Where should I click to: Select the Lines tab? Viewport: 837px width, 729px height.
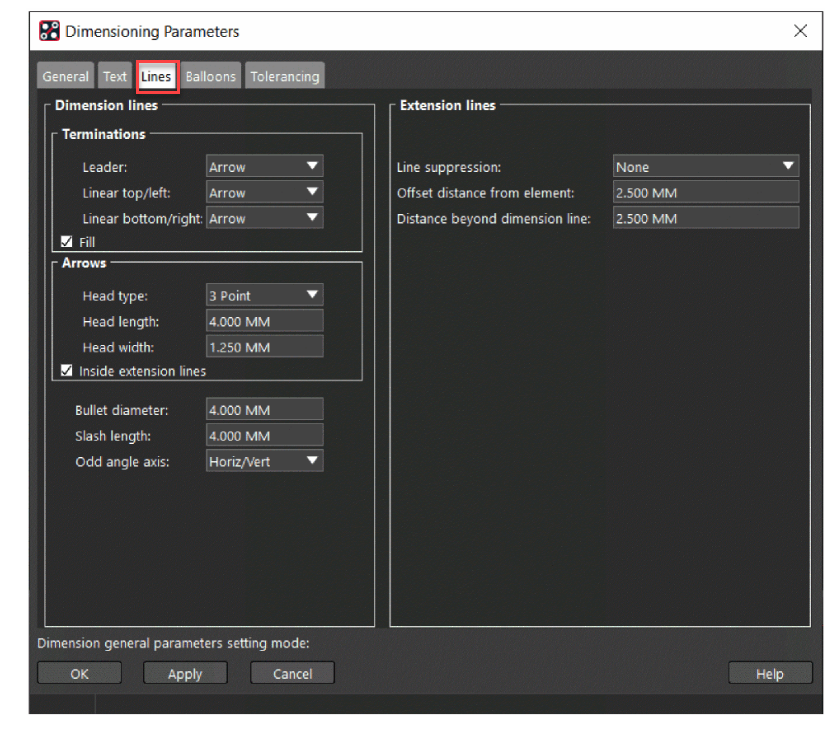pyautogui.click(x=156, y=76)
